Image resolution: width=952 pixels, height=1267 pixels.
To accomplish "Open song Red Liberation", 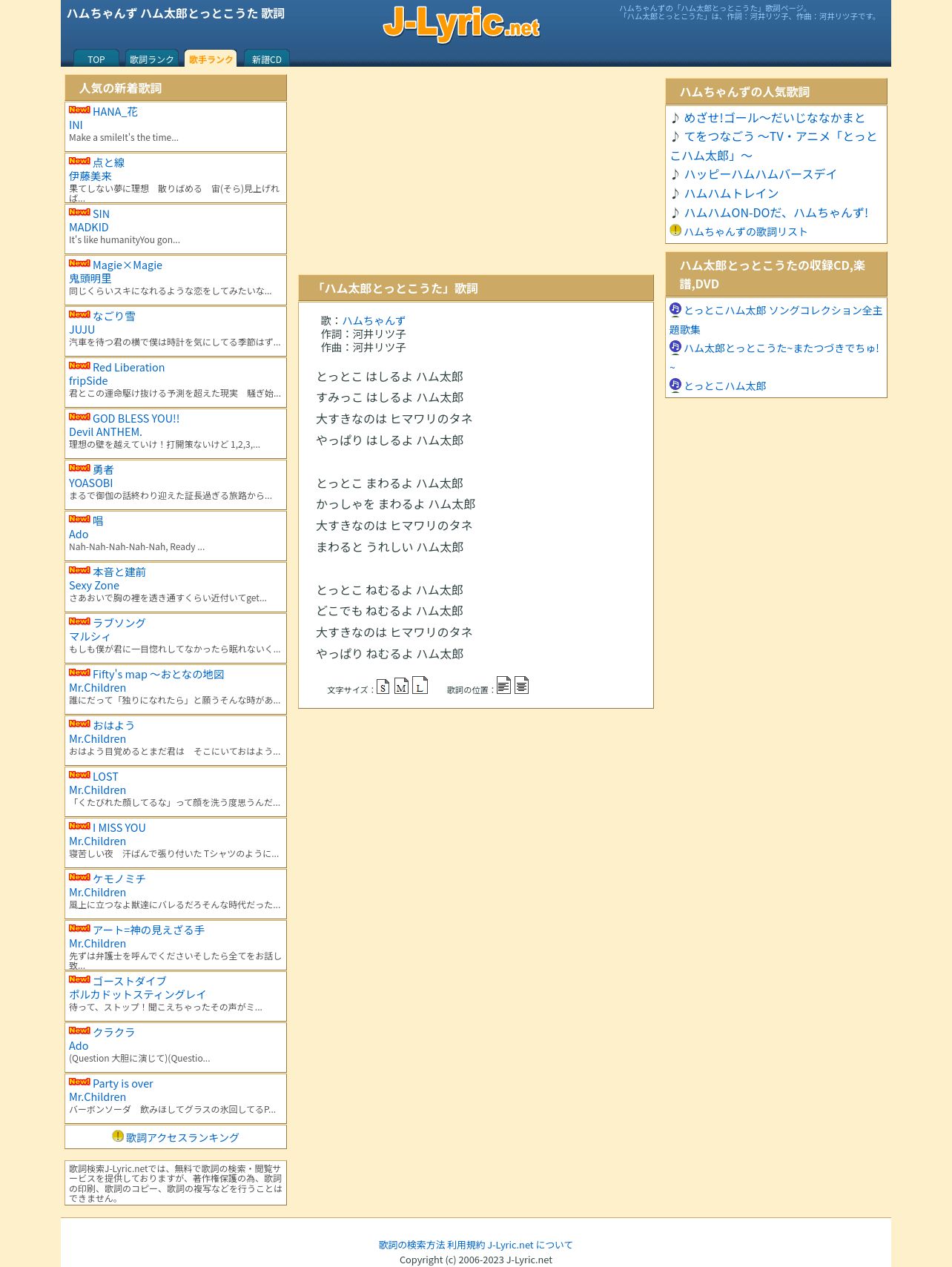I will [x=128, y=368].
